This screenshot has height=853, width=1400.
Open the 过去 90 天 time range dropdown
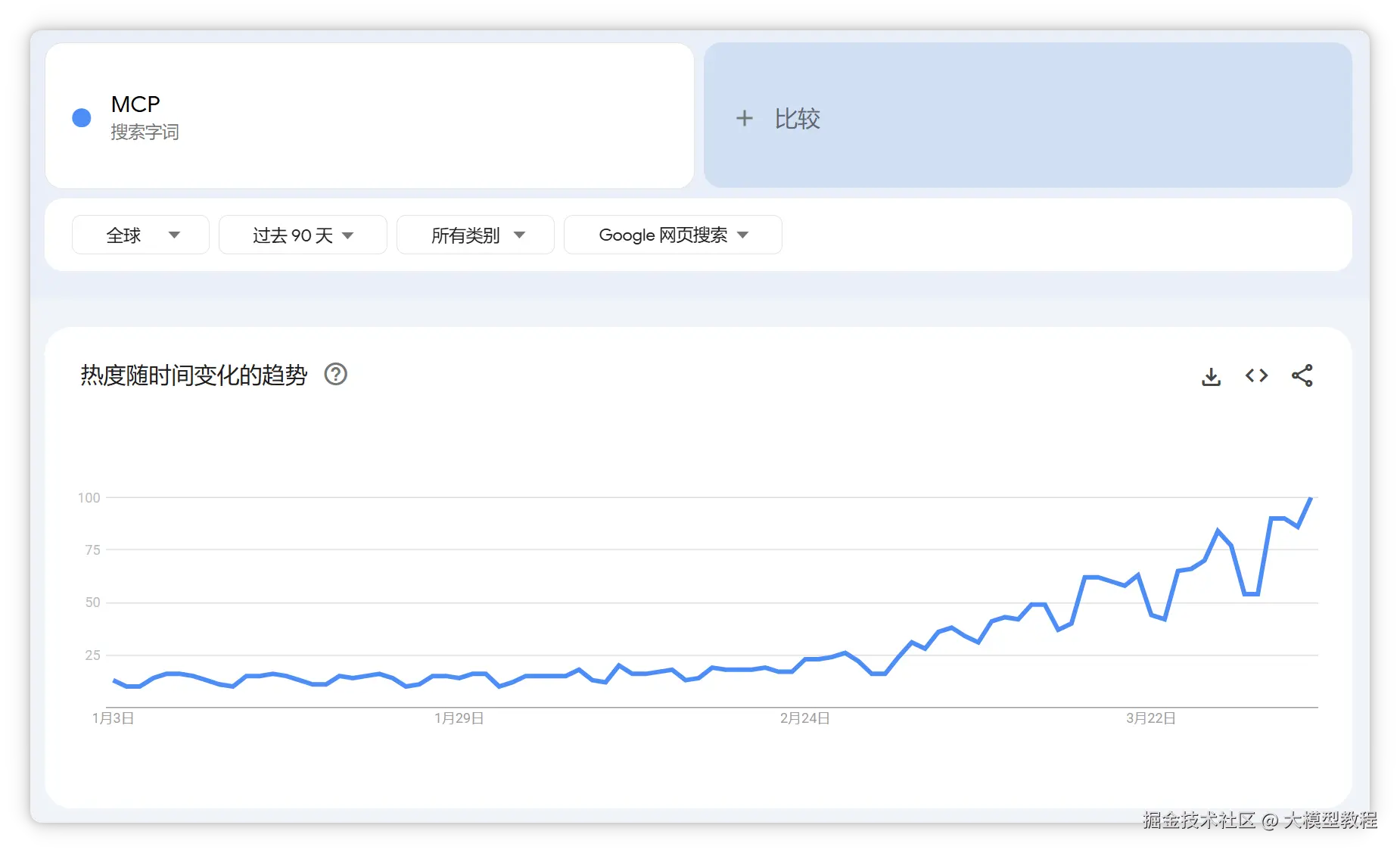[303, 235]
